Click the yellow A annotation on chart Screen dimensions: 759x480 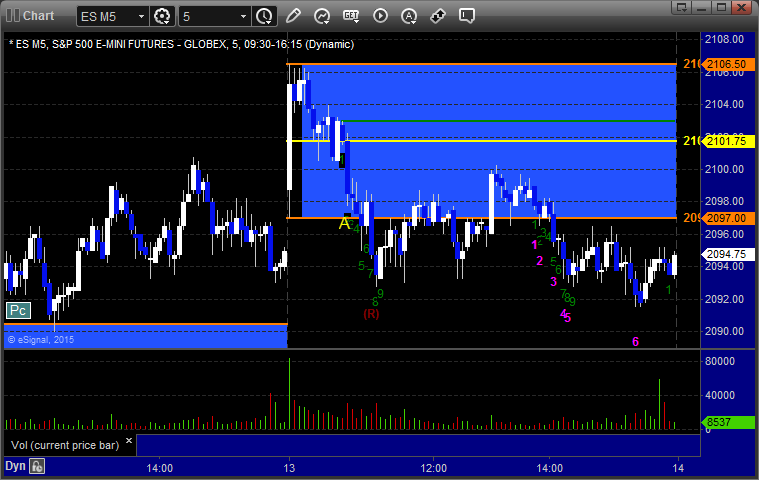coord(344,224)
